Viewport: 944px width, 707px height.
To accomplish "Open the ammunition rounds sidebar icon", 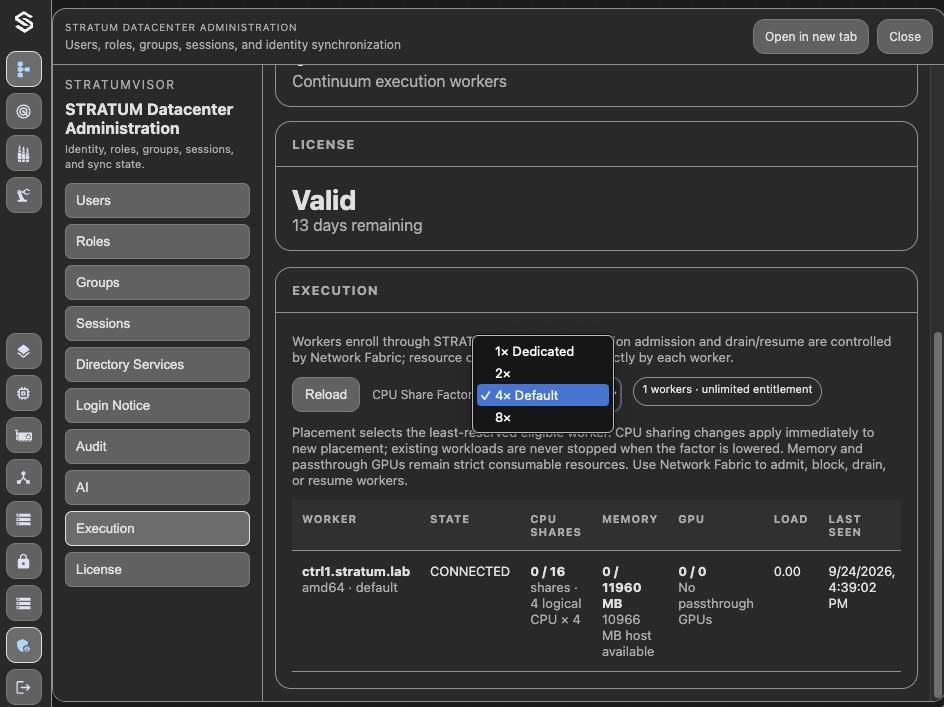I will (x=24, y=154).
